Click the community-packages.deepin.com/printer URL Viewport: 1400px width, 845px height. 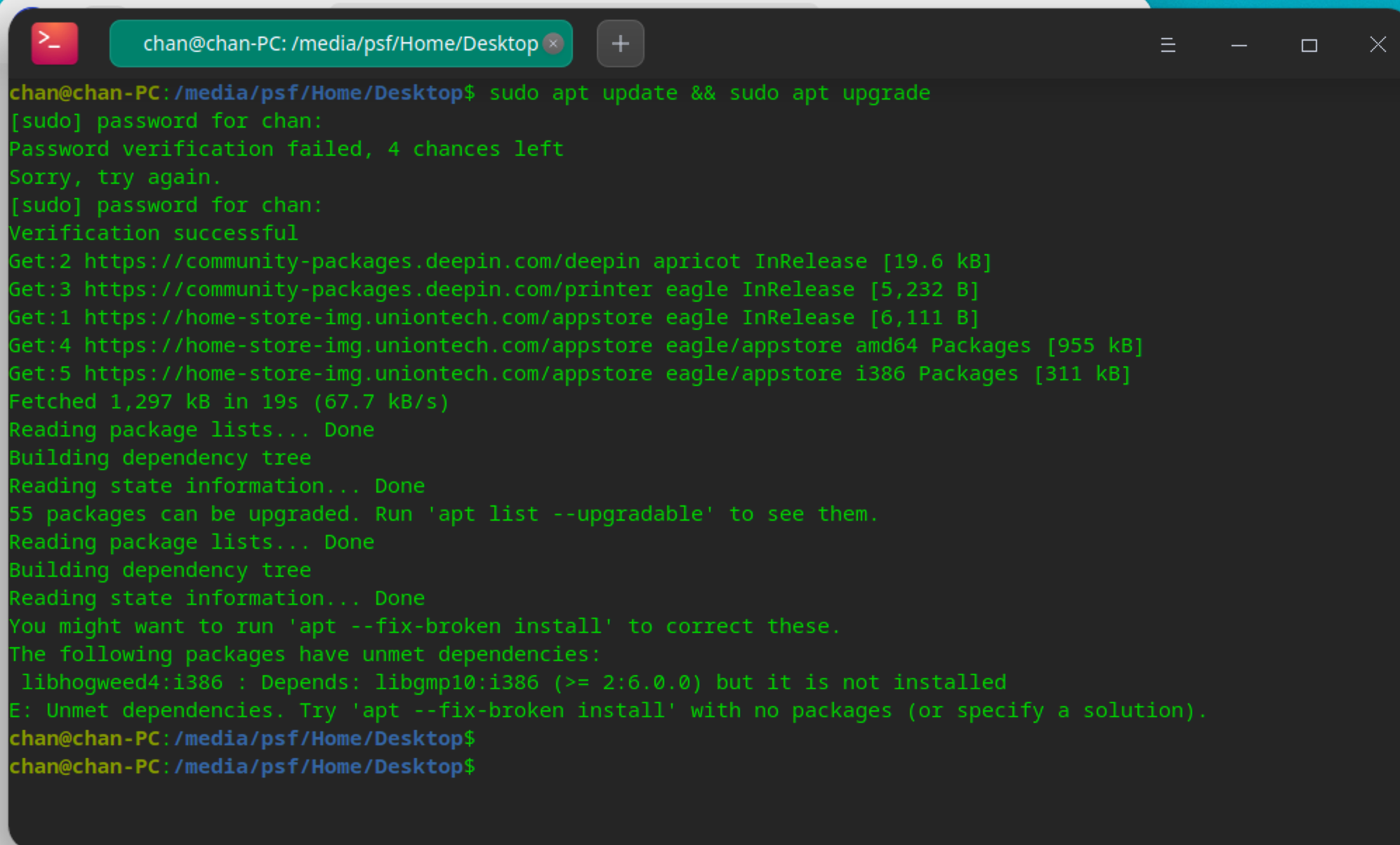pos(368,290)
